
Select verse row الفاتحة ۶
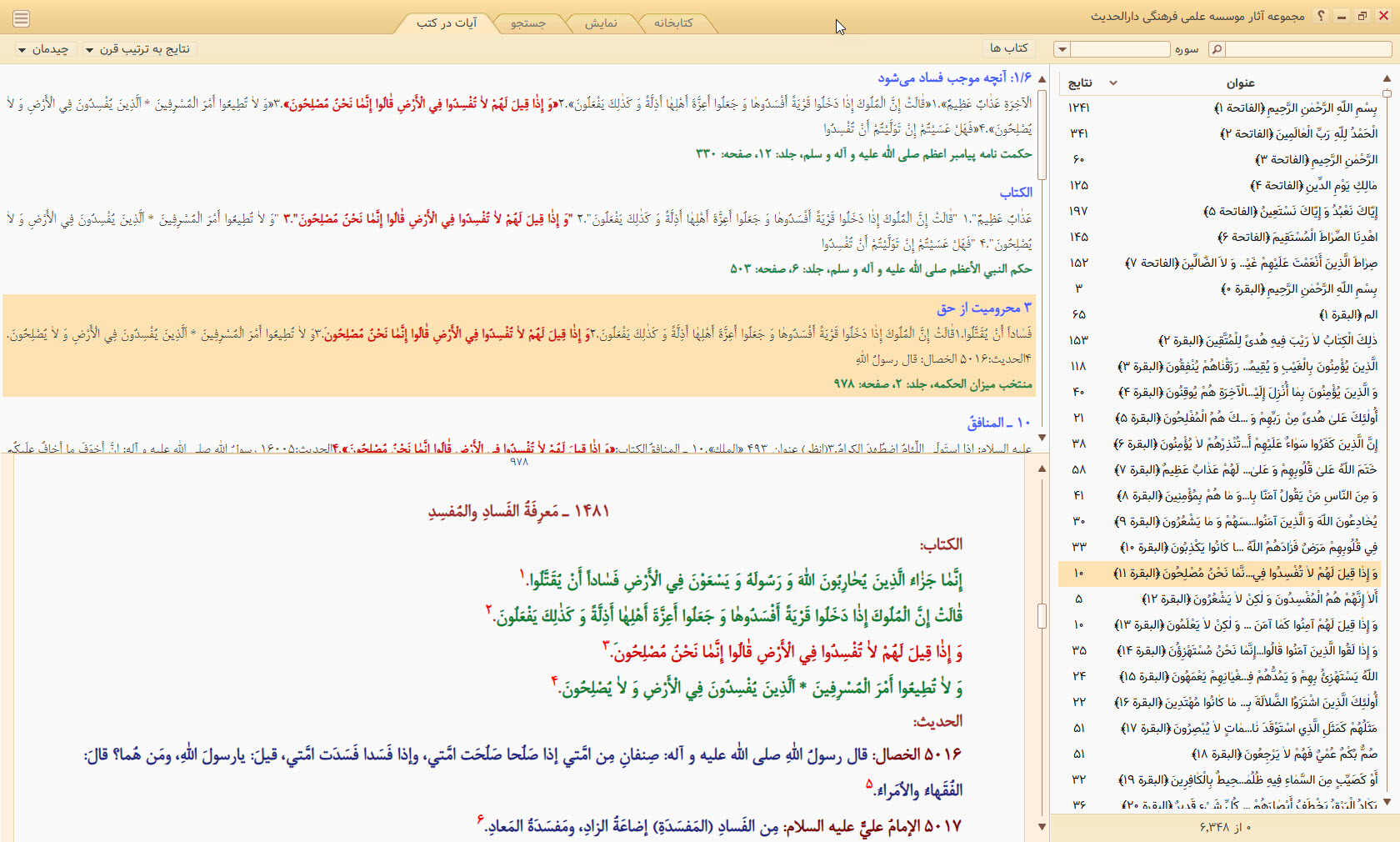1220,237
